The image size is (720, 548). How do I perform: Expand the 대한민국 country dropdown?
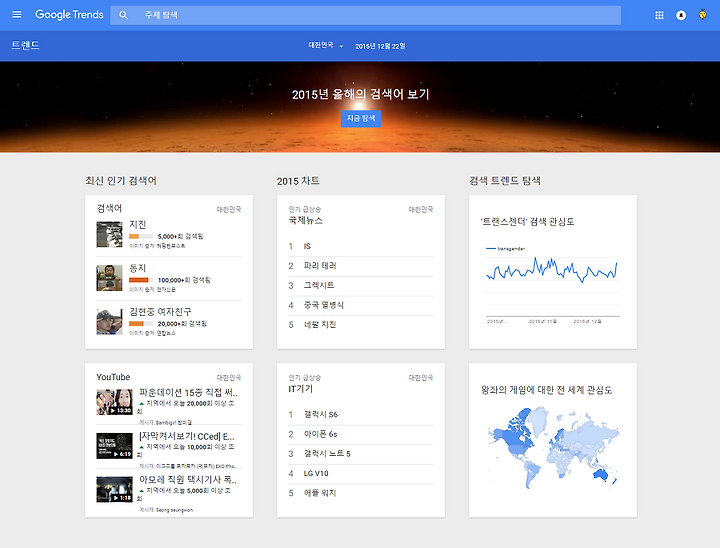[326, 45]
